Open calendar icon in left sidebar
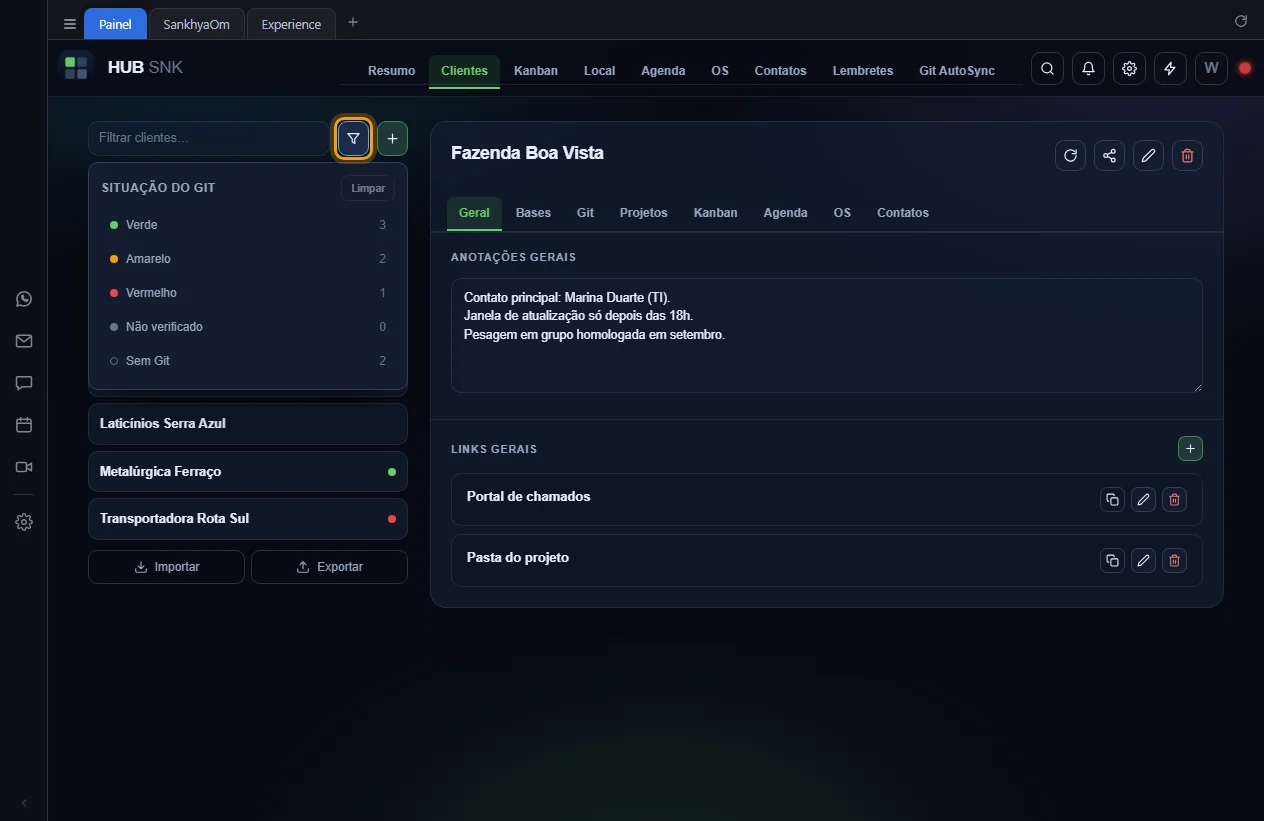1264x821 pixels. pos(24,425)
